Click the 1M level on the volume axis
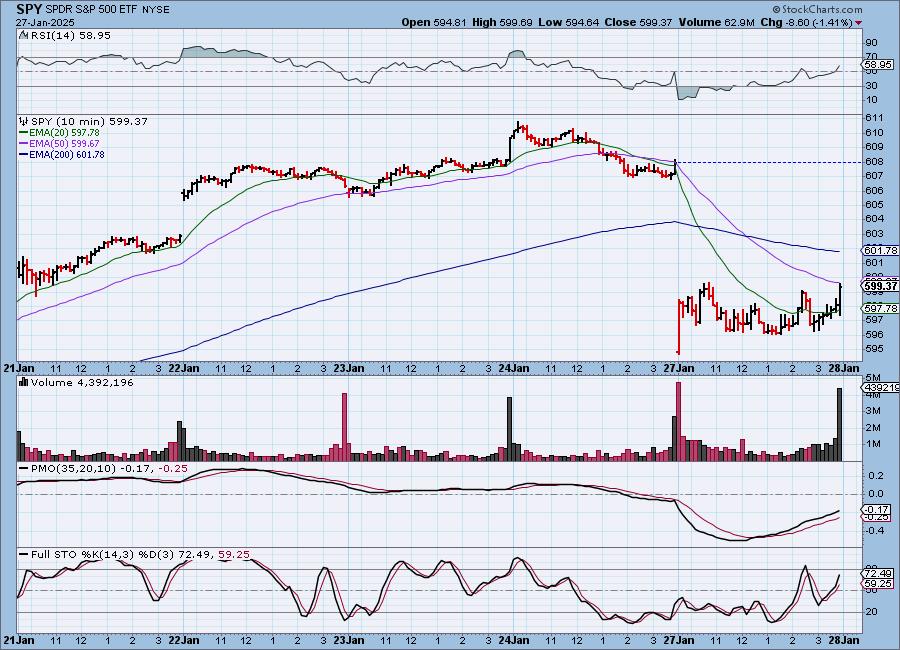 point(873,444)
